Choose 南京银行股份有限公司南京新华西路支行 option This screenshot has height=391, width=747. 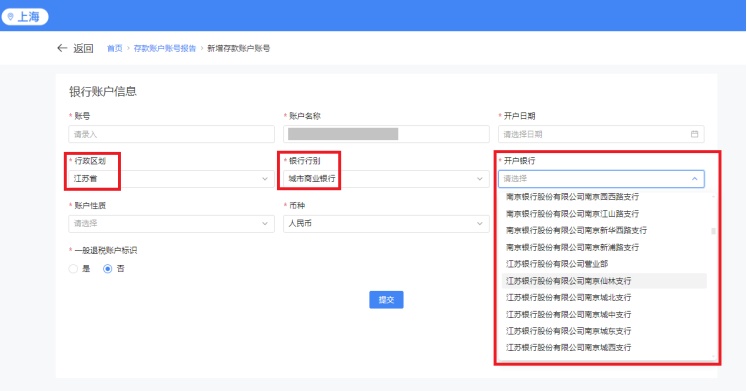[604, 231]
